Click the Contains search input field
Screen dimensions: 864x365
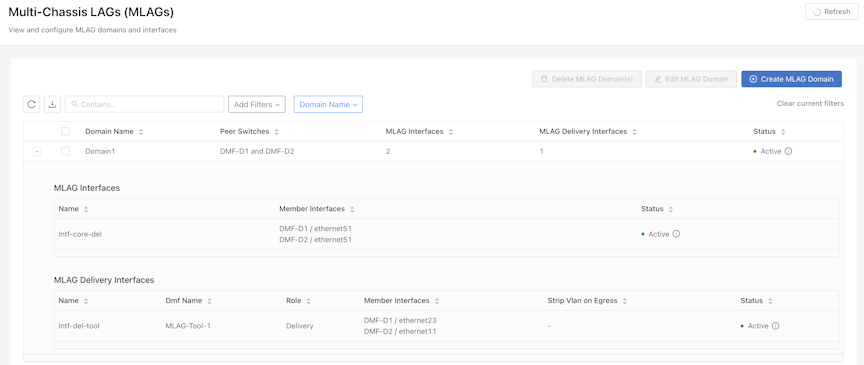point(144,104)
